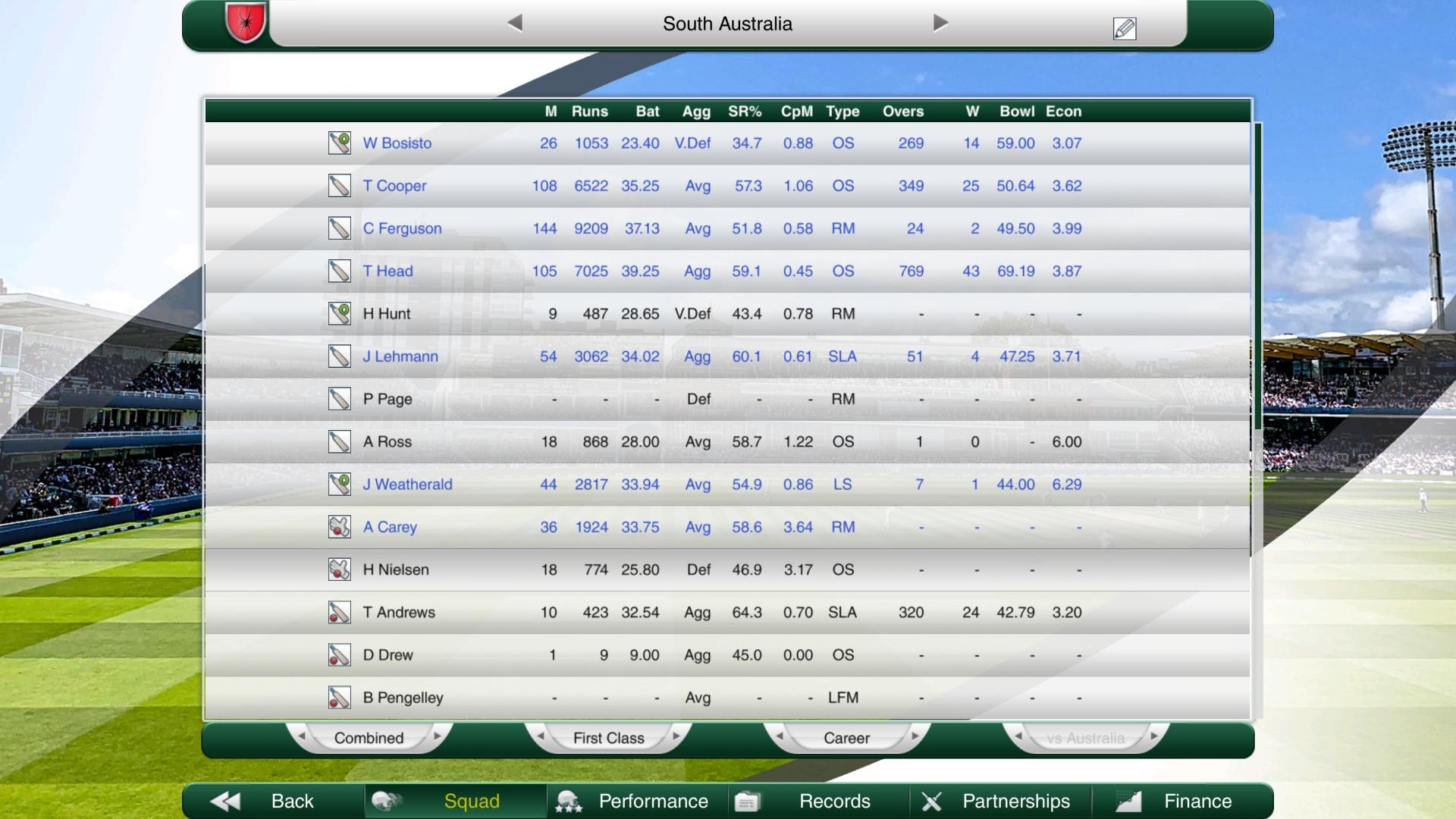Click A Carey's 3.64 CpM value
Image resolution: width=1456 pixels, height=819 pixels.
coord(798,527)
